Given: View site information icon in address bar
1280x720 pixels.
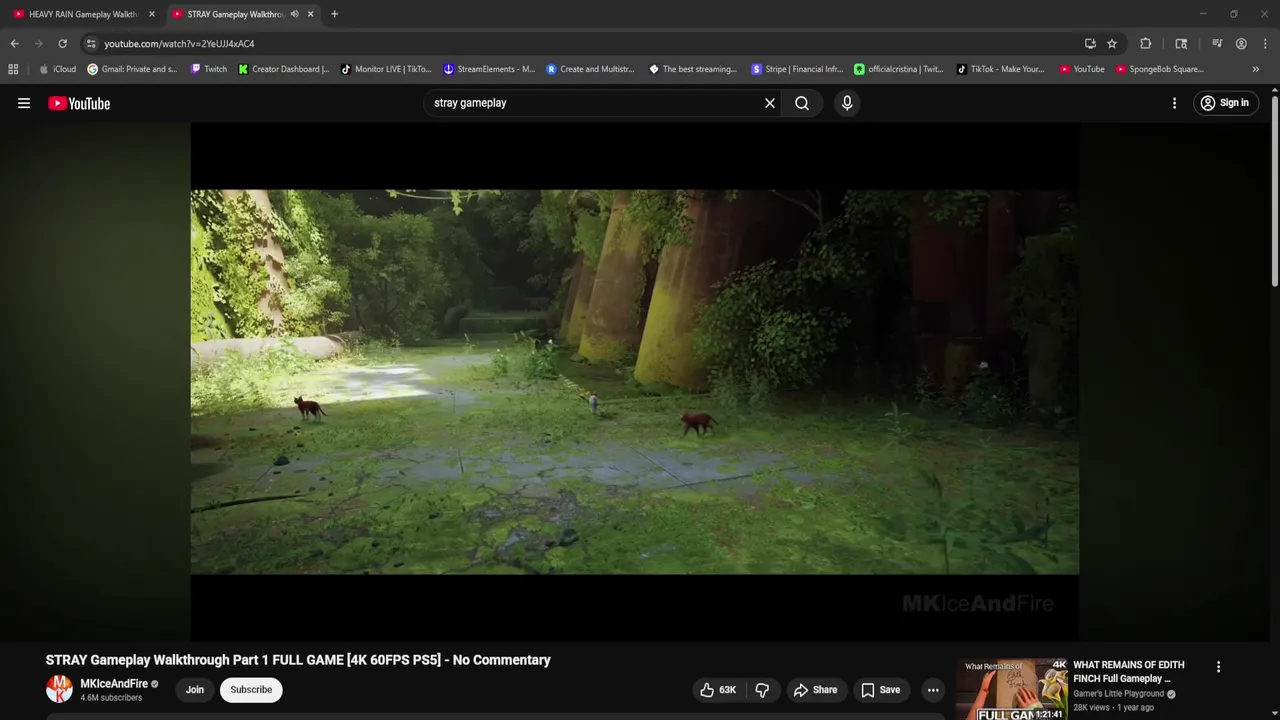Looking at the screenshot, I should [91, 44].
